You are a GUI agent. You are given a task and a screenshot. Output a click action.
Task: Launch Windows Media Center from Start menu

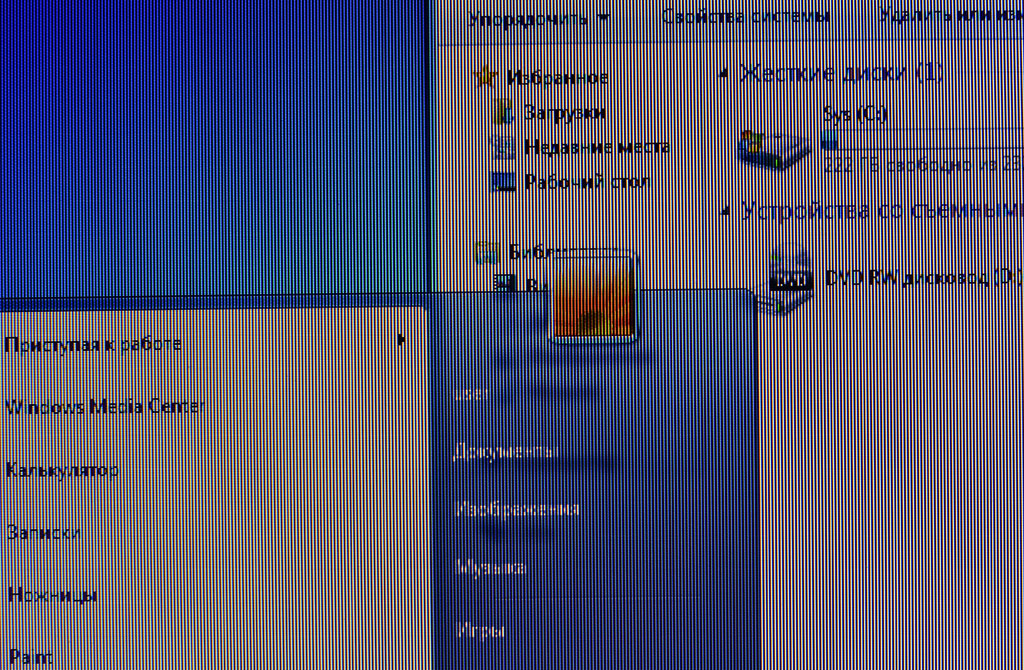click(105, 407)
